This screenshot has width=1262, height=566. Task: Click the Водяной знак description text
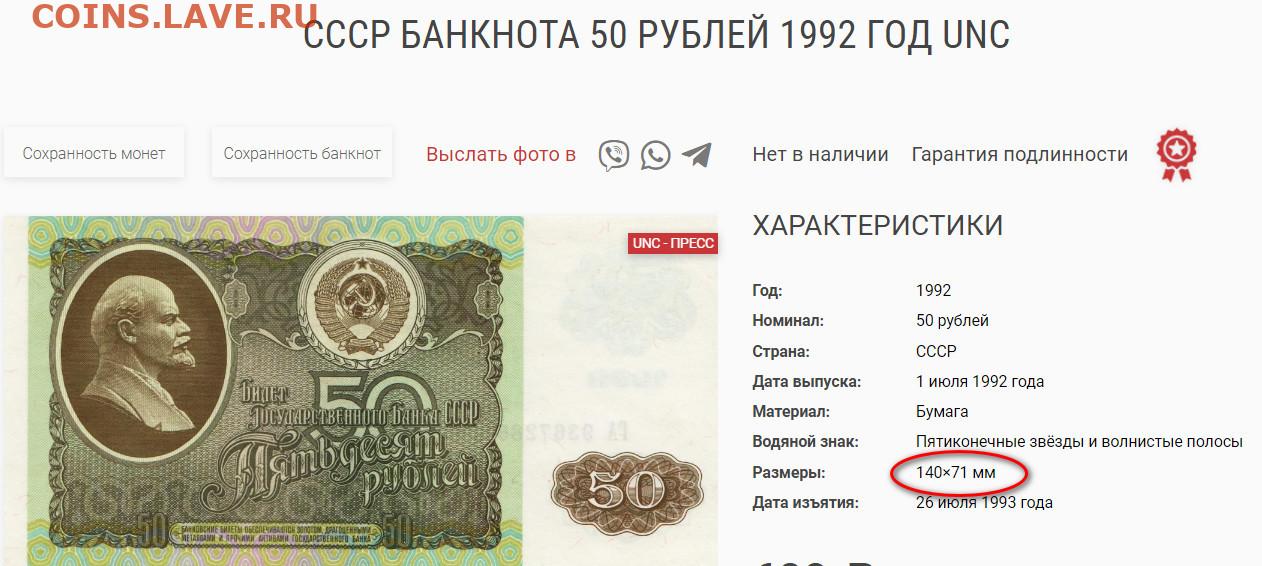[x=1079, y=441]
